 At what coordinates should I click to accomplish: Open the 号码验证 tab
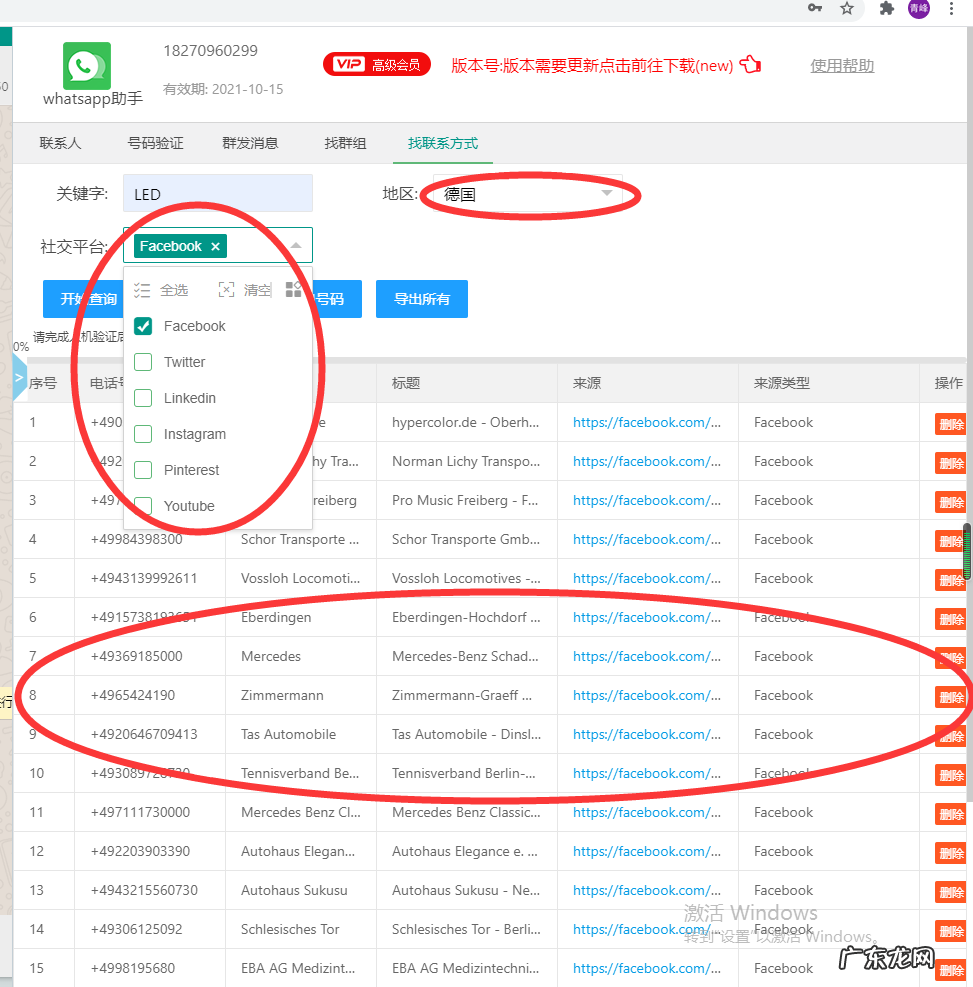tap(156, 143)
